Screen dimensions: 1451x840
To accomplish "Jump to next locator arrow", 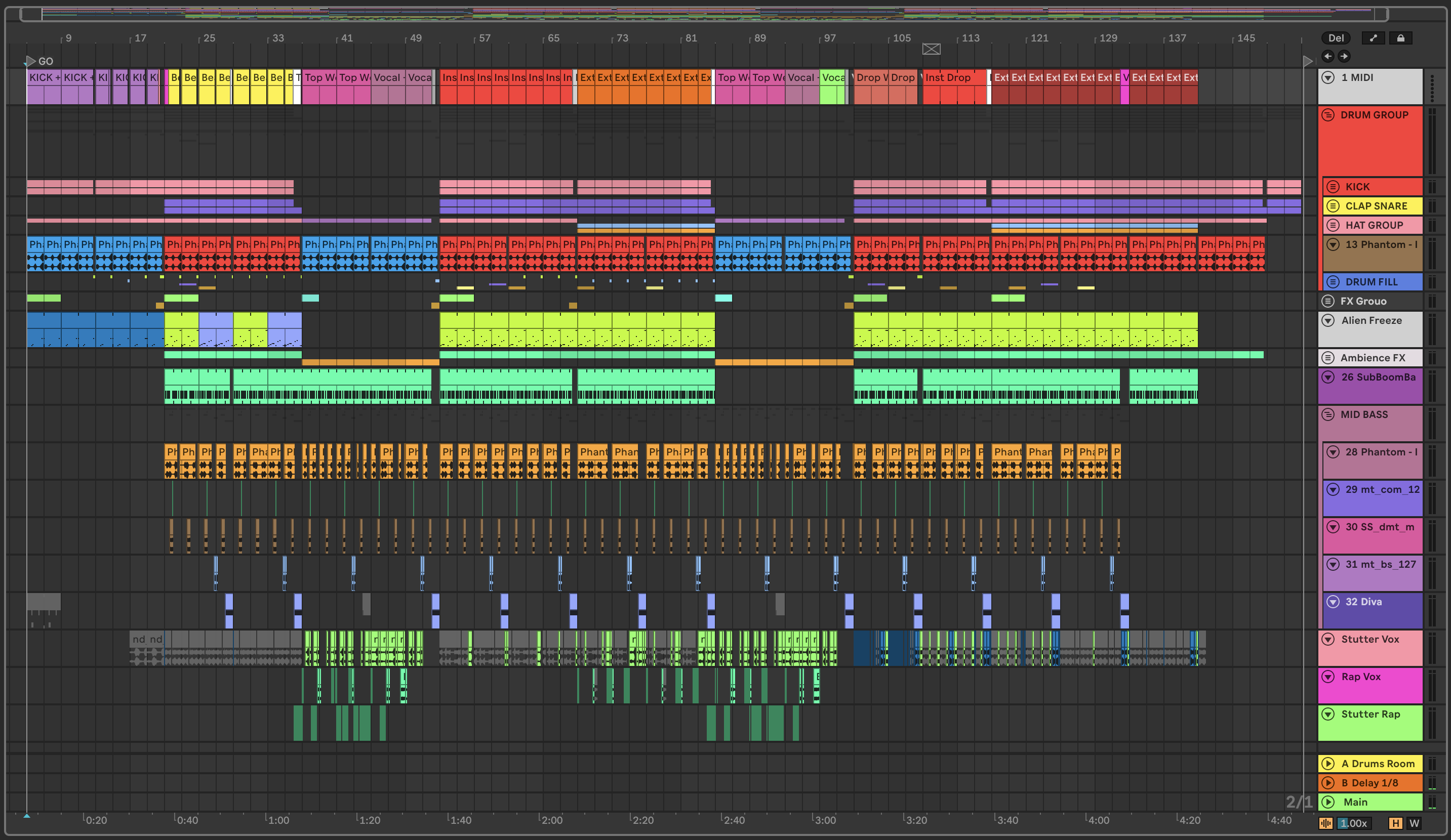I will point(1344,56).
